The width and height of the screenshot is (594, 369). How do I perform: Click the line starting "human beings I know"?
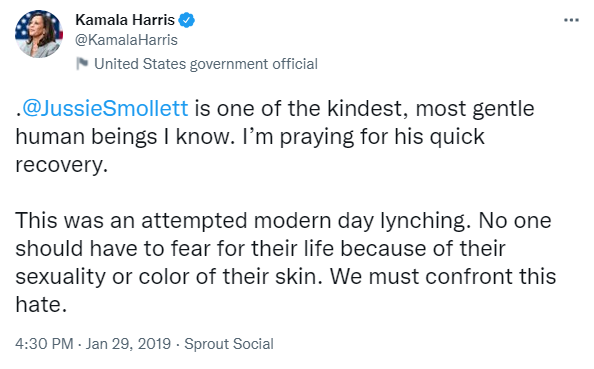250,137
